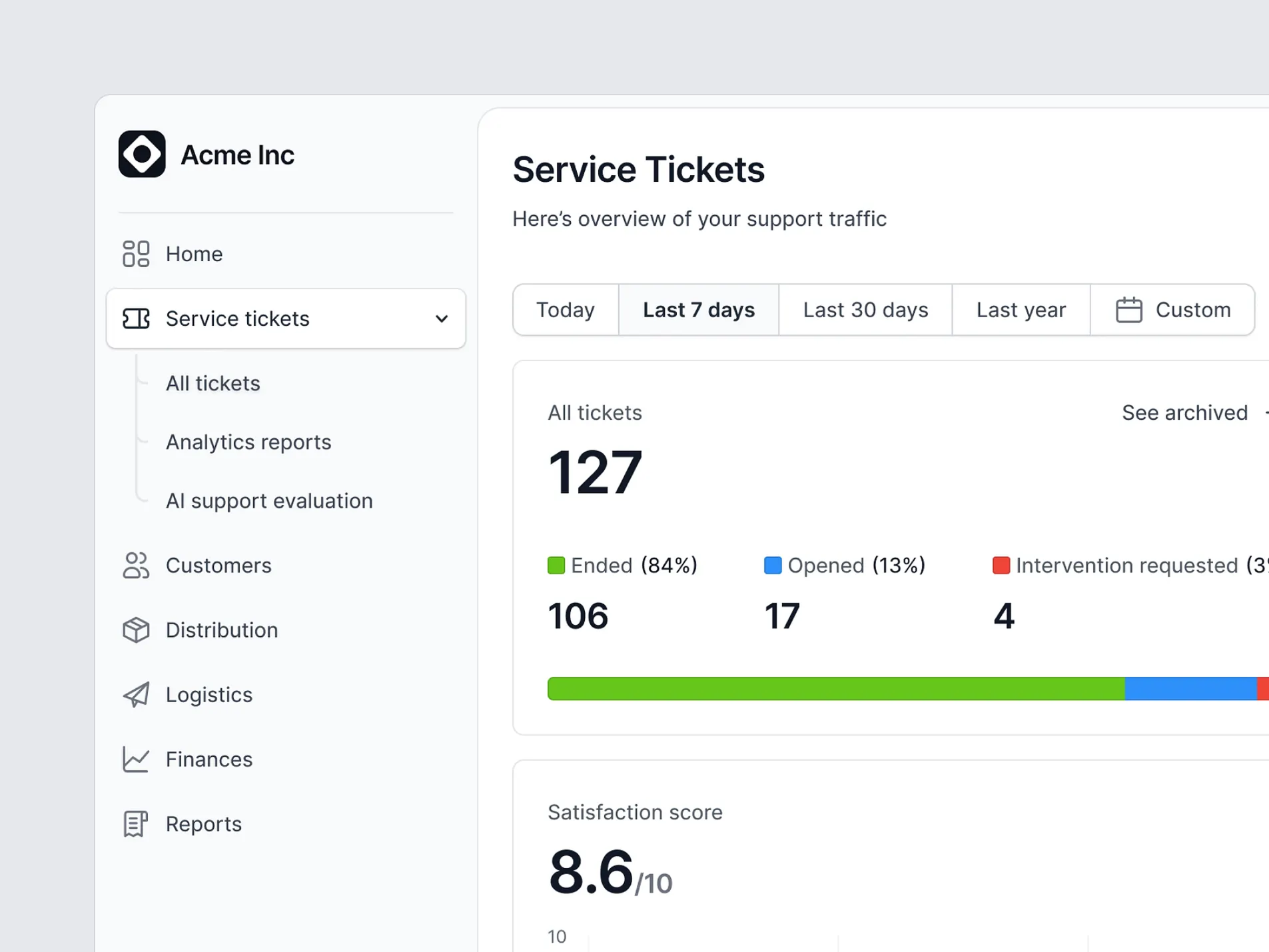Click the blue Opened legend swatch

(773, 565)
